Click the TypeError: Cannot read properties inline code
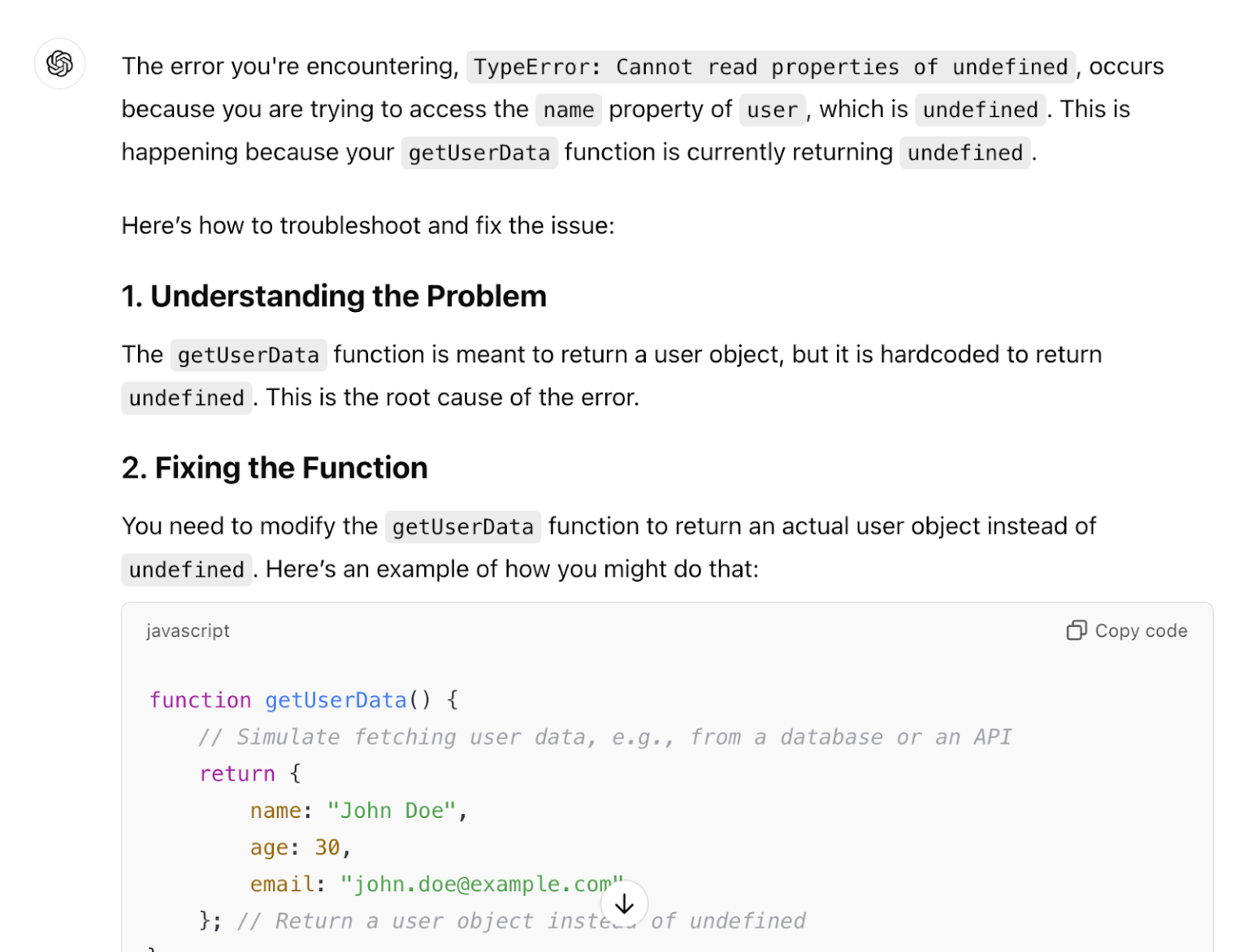The width and height of the screenshot is (1248, 952). pos(771,67)
